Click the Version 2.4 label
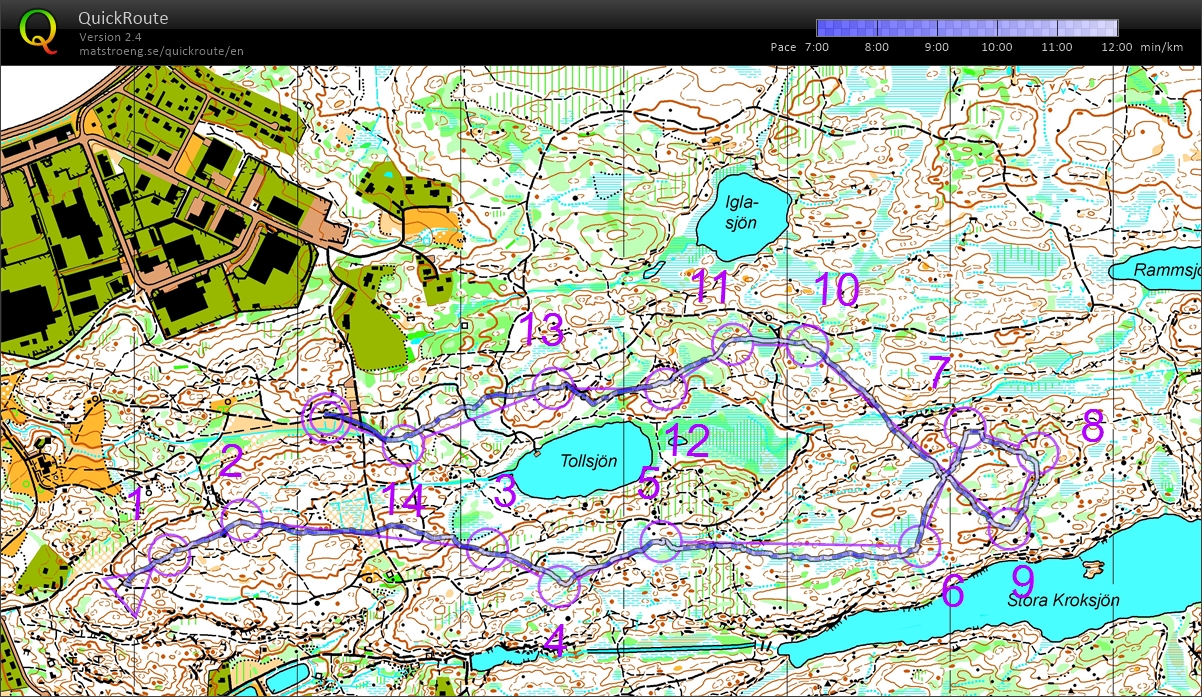Image resolution: width=1202 pixels, height=697 pixels. pos(110,37)
